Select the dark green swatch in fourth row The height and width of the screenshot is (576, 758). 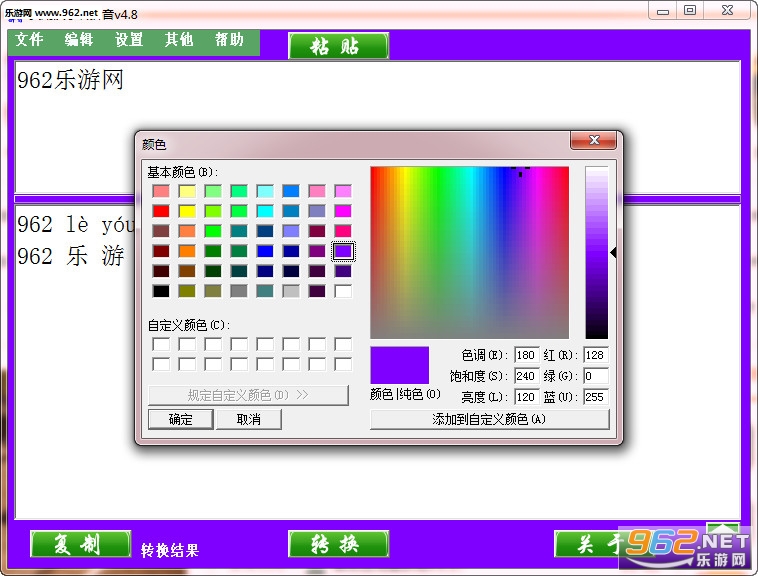(x=213, y=251)
